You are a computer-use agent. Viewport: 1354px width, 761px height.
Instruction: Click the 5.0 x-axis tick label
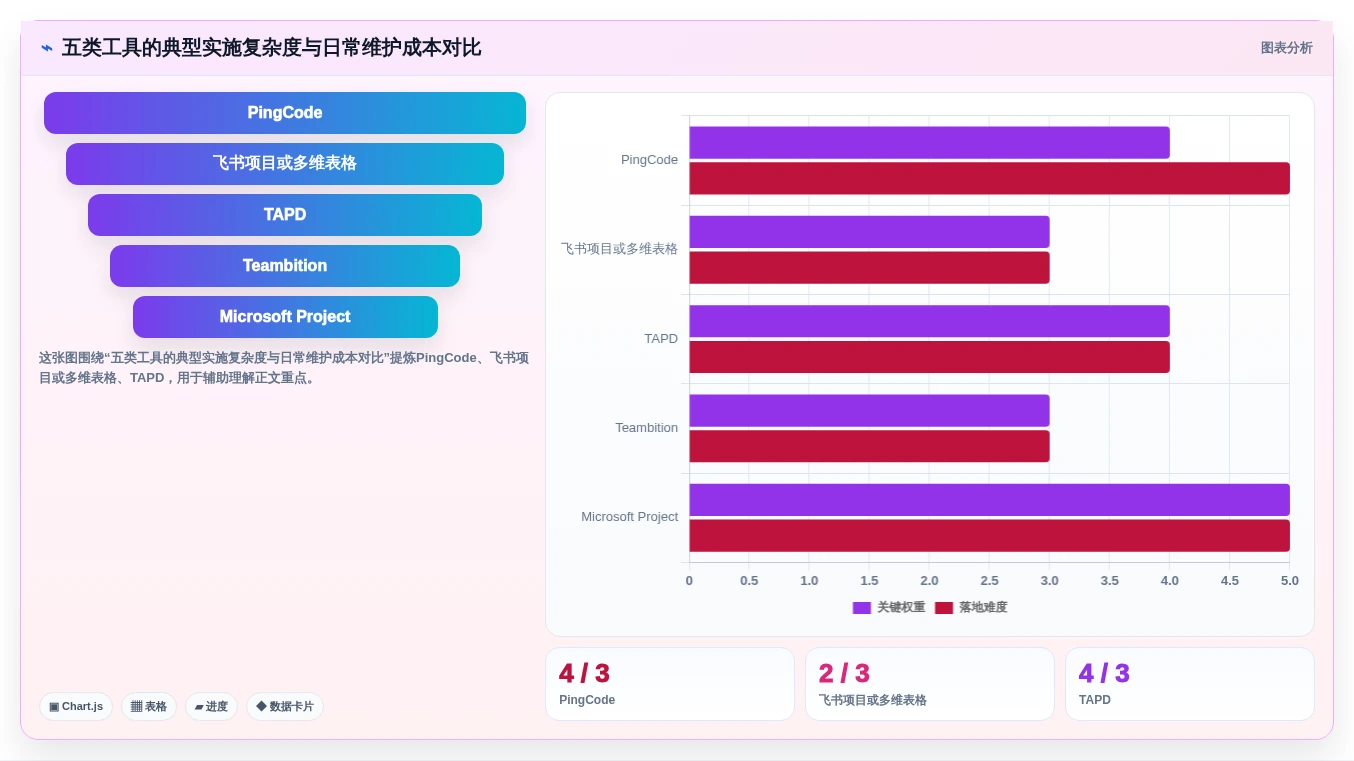pos(1290,581)
